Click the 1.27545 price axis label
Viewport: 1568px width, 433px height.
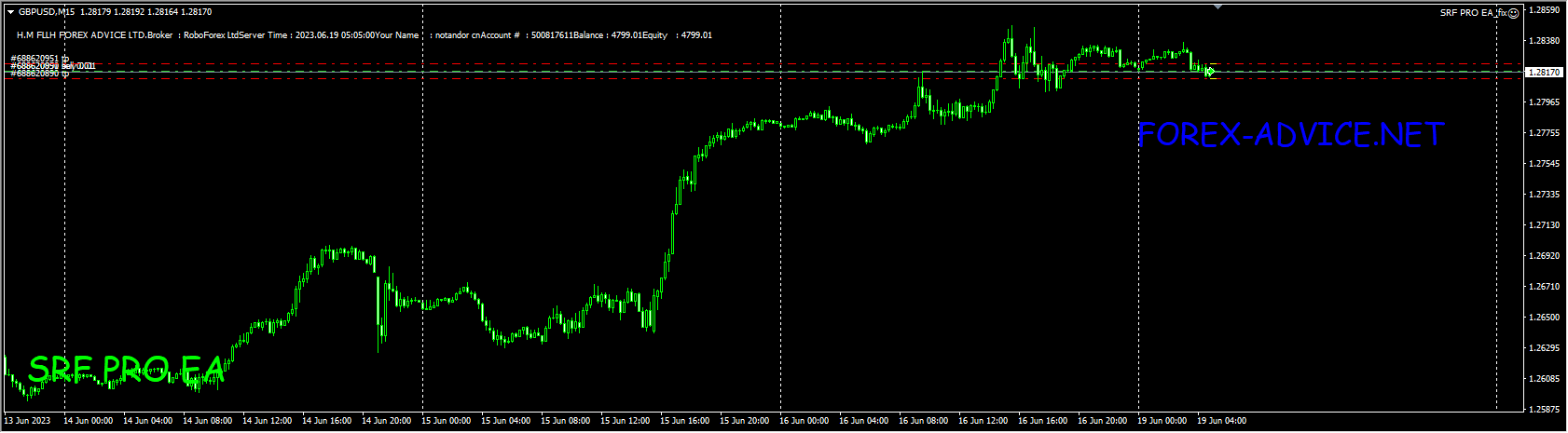[x=1546, y=164]
